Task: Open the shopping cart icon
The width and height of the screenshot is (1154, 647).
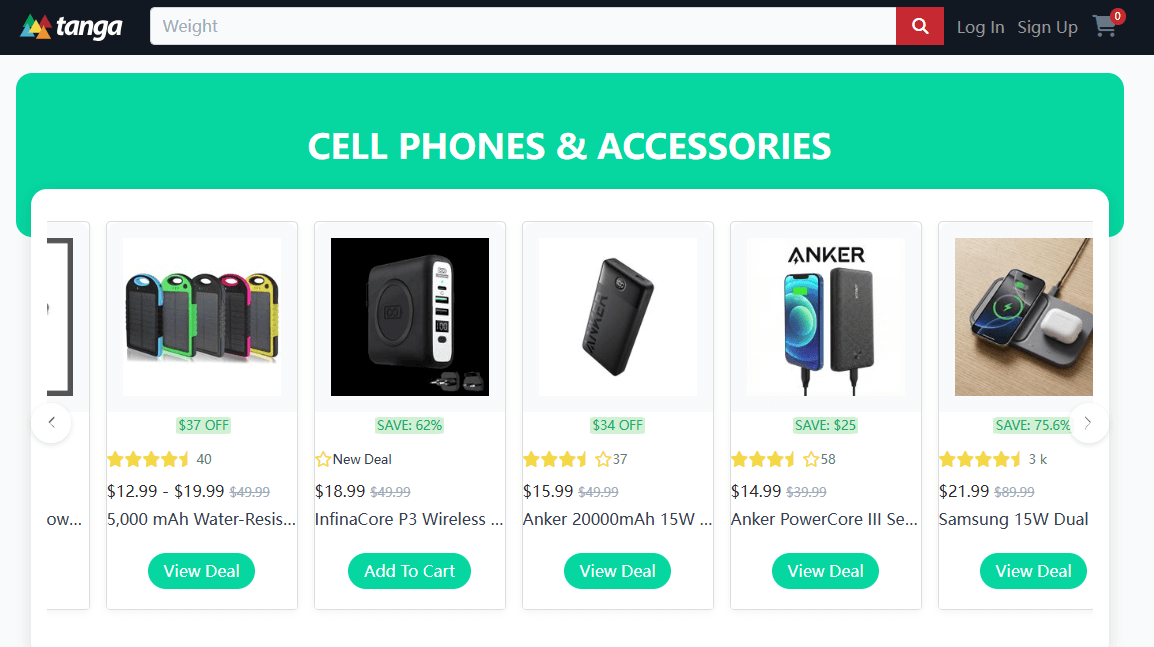Action: (x=1105, y=26)
